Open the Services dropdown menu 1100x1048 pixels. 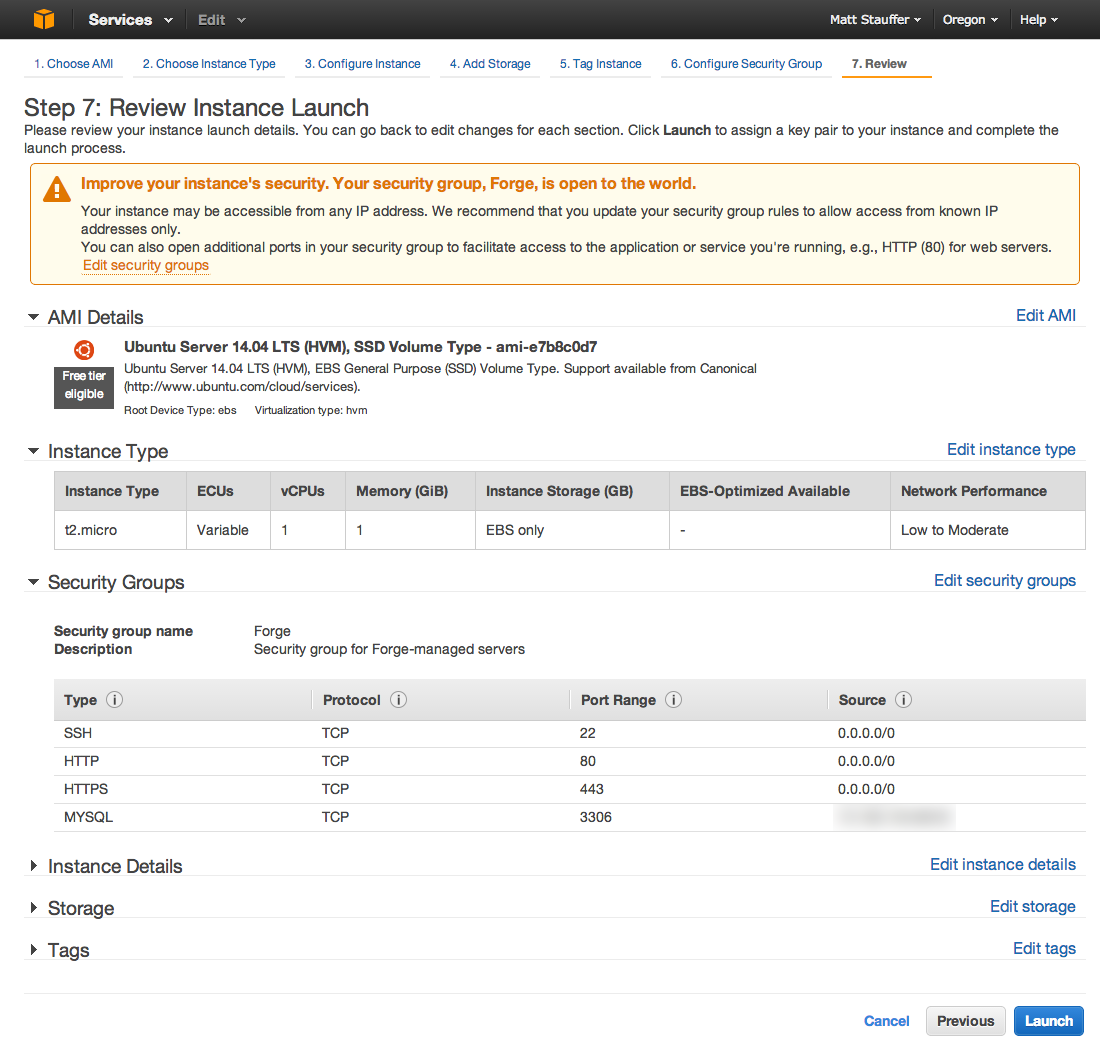pyautogui.click(x=130, y=20)
